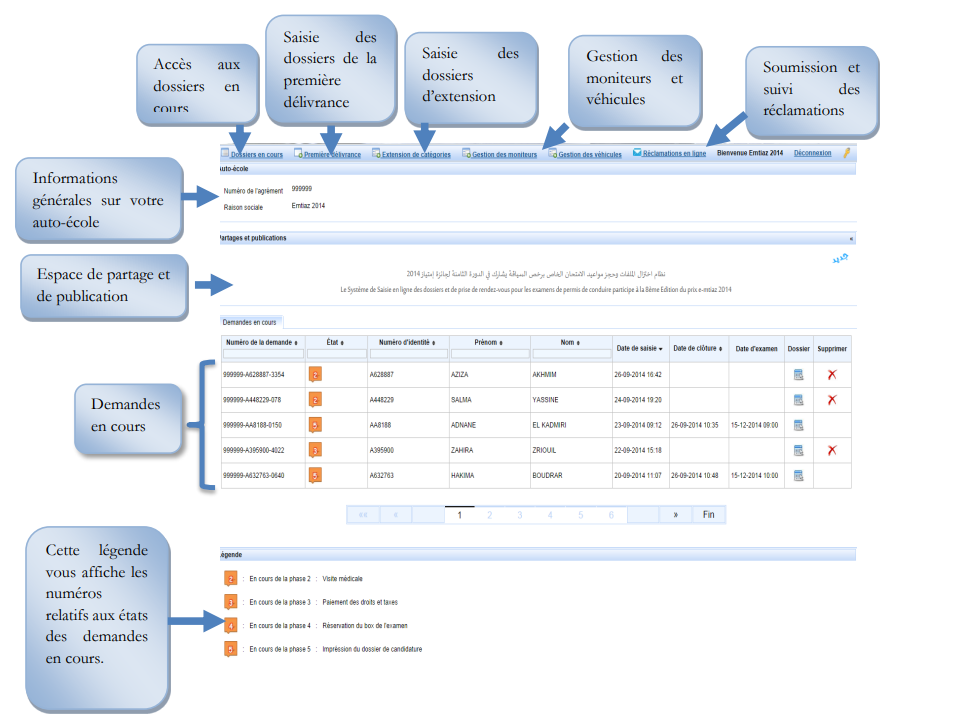The width and height of the screenshot is (960, 728).
Task: Delete request 999999-A448229-078 with red X
Action: pos(832,400)
